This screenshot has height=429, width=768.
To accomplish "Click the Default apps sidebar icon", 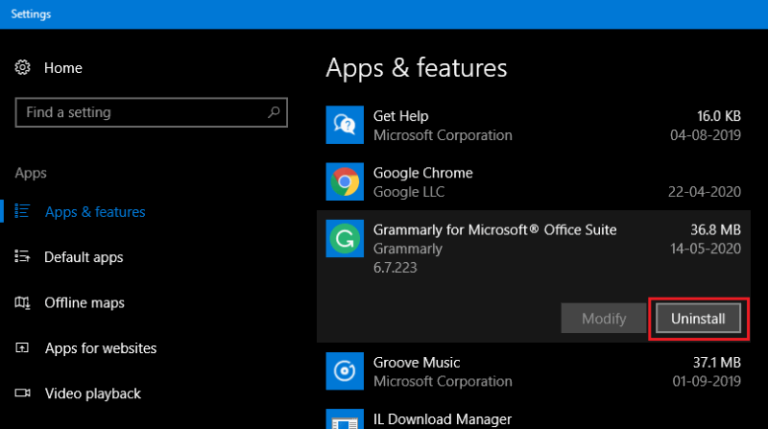I will [x=23, y=257].
